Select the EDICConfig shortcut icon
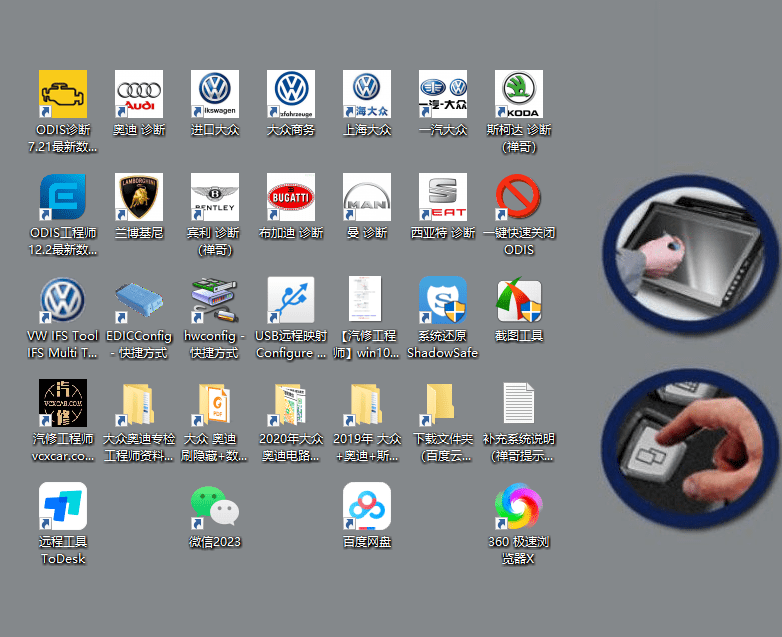The width and height of the screenshot is (782, 637). pos(139,301)
